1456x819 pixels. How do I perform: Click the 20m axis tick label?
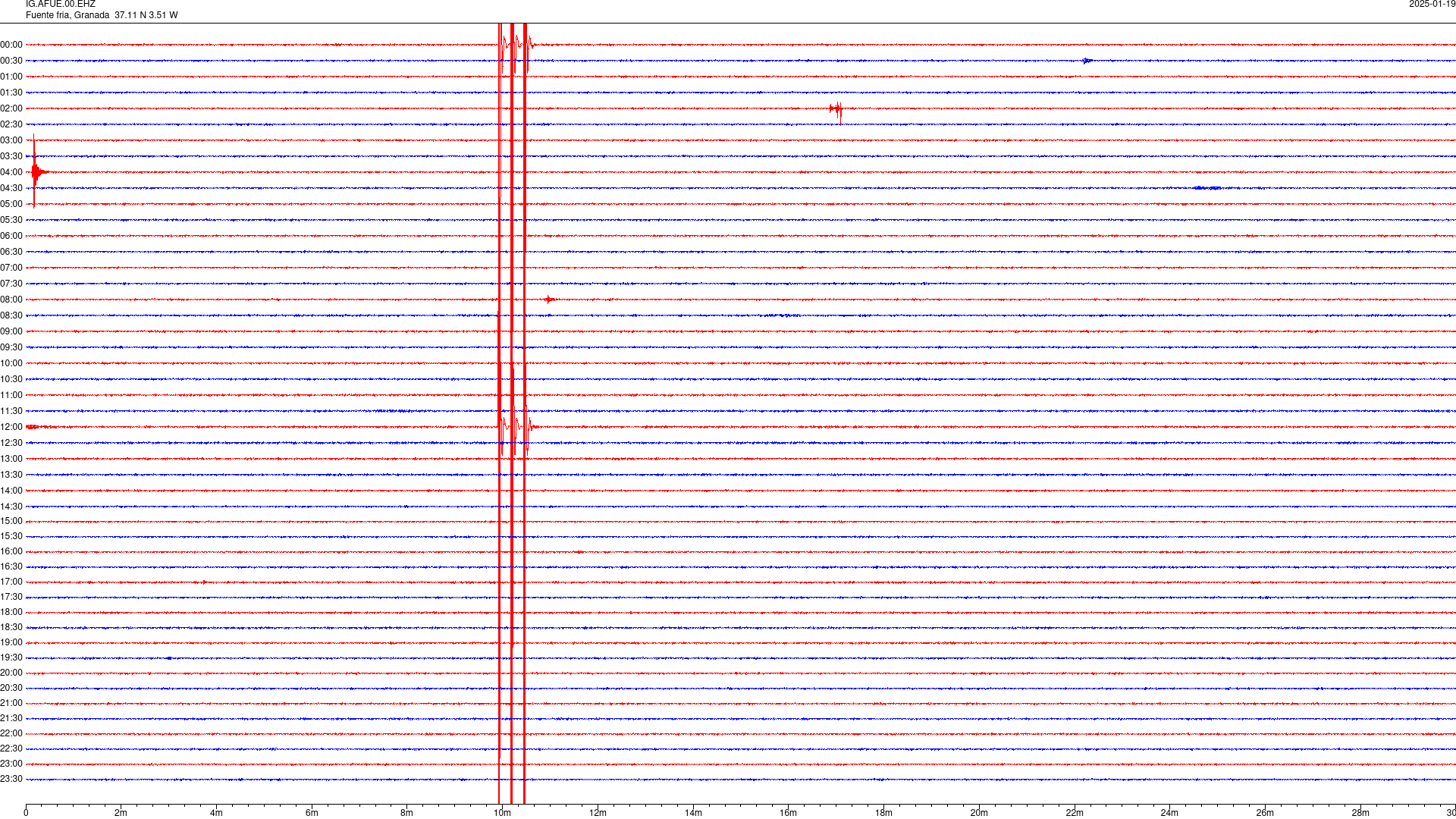pos(979,813)
